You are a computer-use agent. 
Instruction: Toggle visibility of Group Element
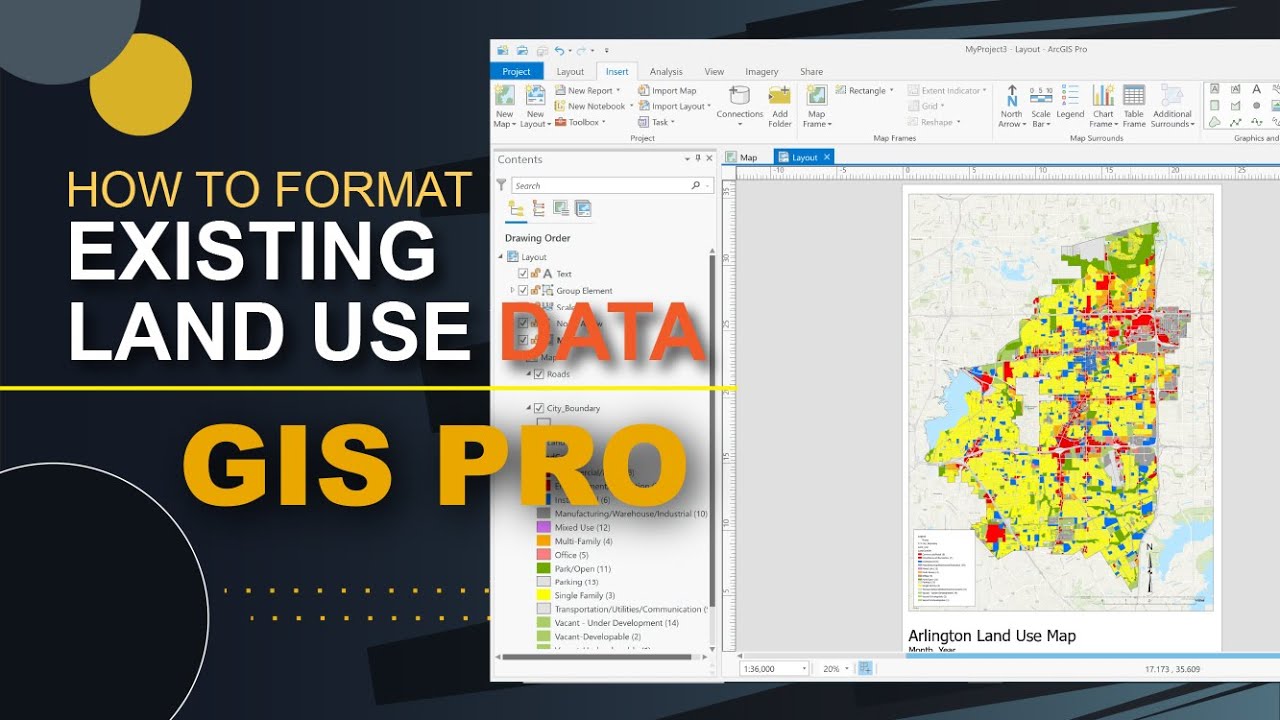(523, 290)
